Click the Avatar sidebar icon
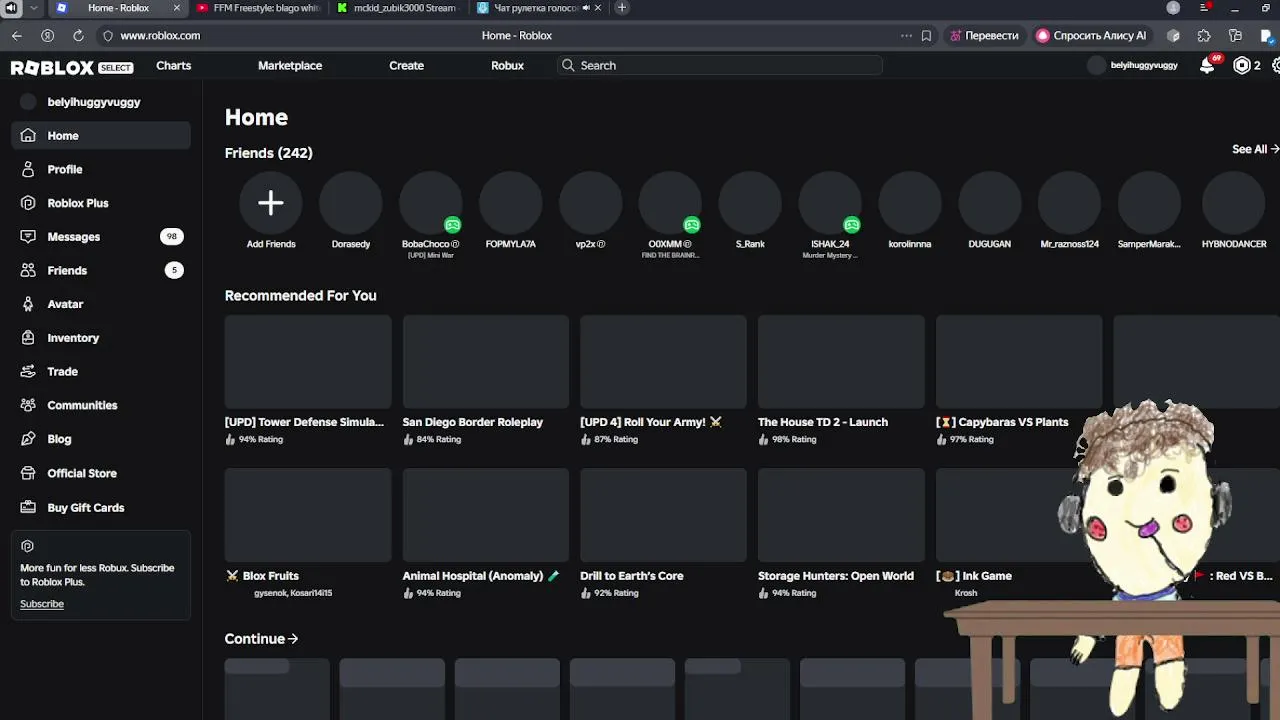The image size is (1280, 720). (28, 304)
